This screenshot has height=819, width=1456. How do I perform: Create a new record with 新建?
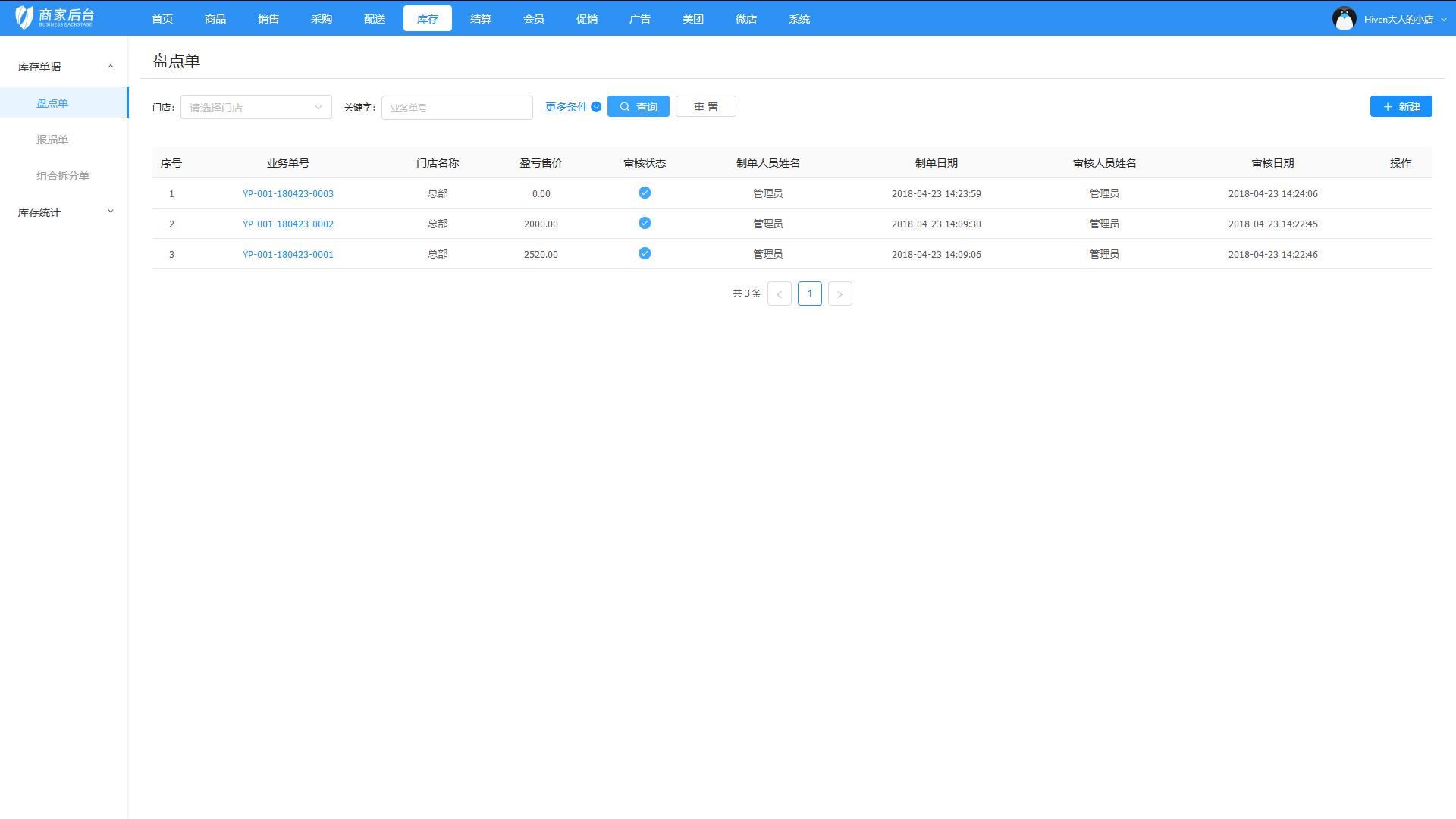(x=1401, y=107)
